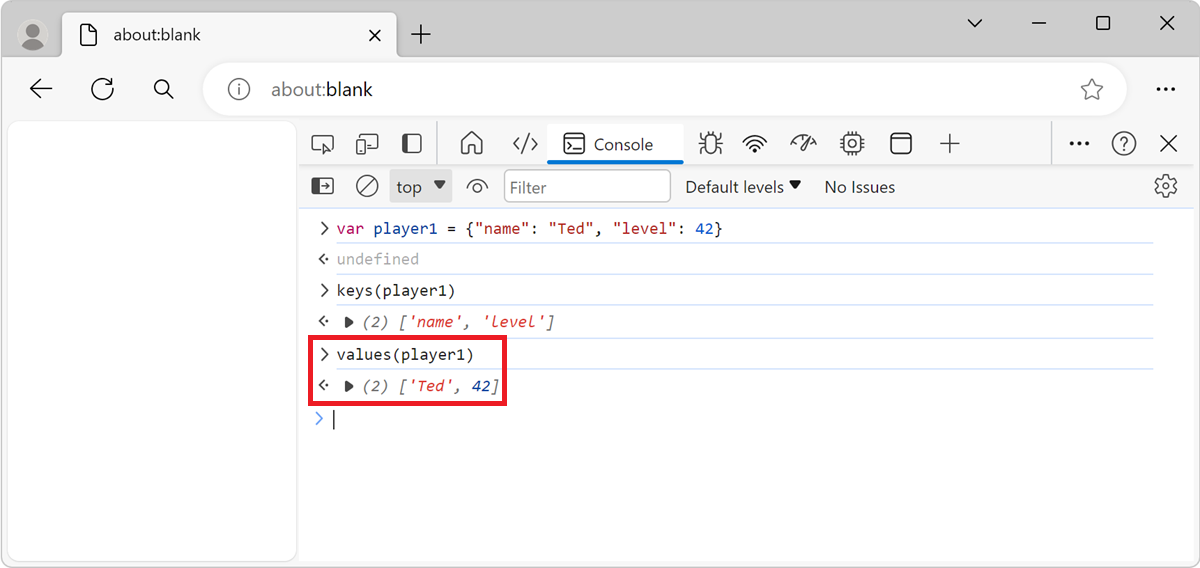Open tab actions chevron menu

(x=975, y=23)
